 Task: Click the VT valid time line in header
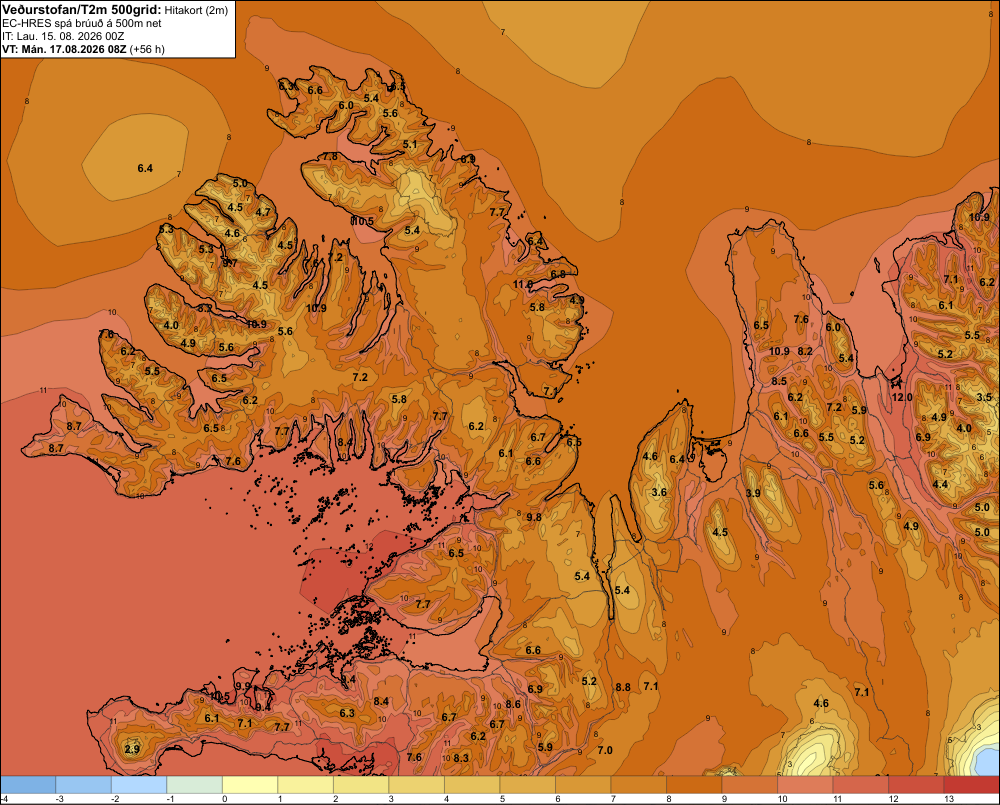(x=83, y=49)
